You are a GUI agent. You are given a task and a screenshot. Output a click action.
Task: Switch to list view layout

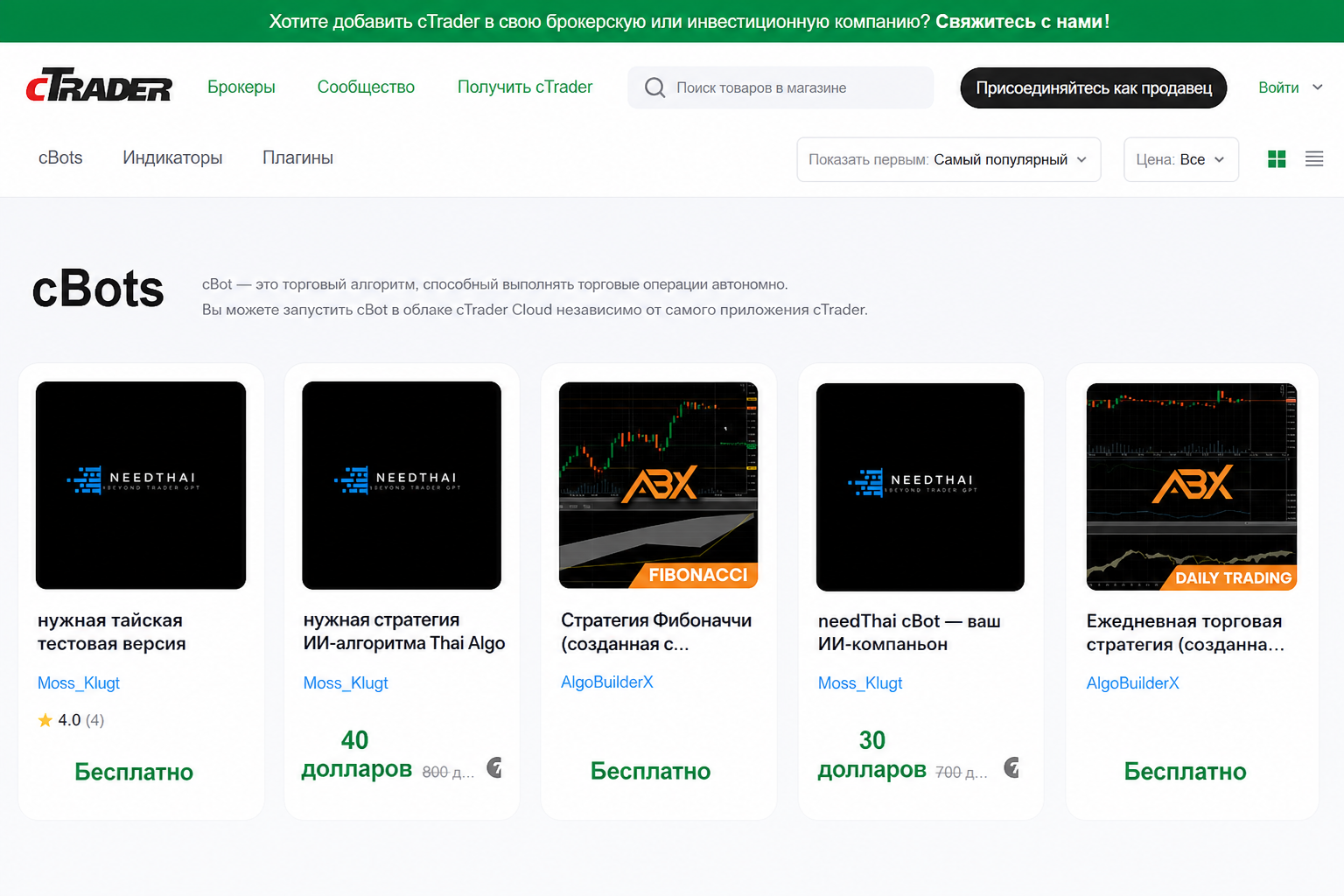[x=1314, y=159]
